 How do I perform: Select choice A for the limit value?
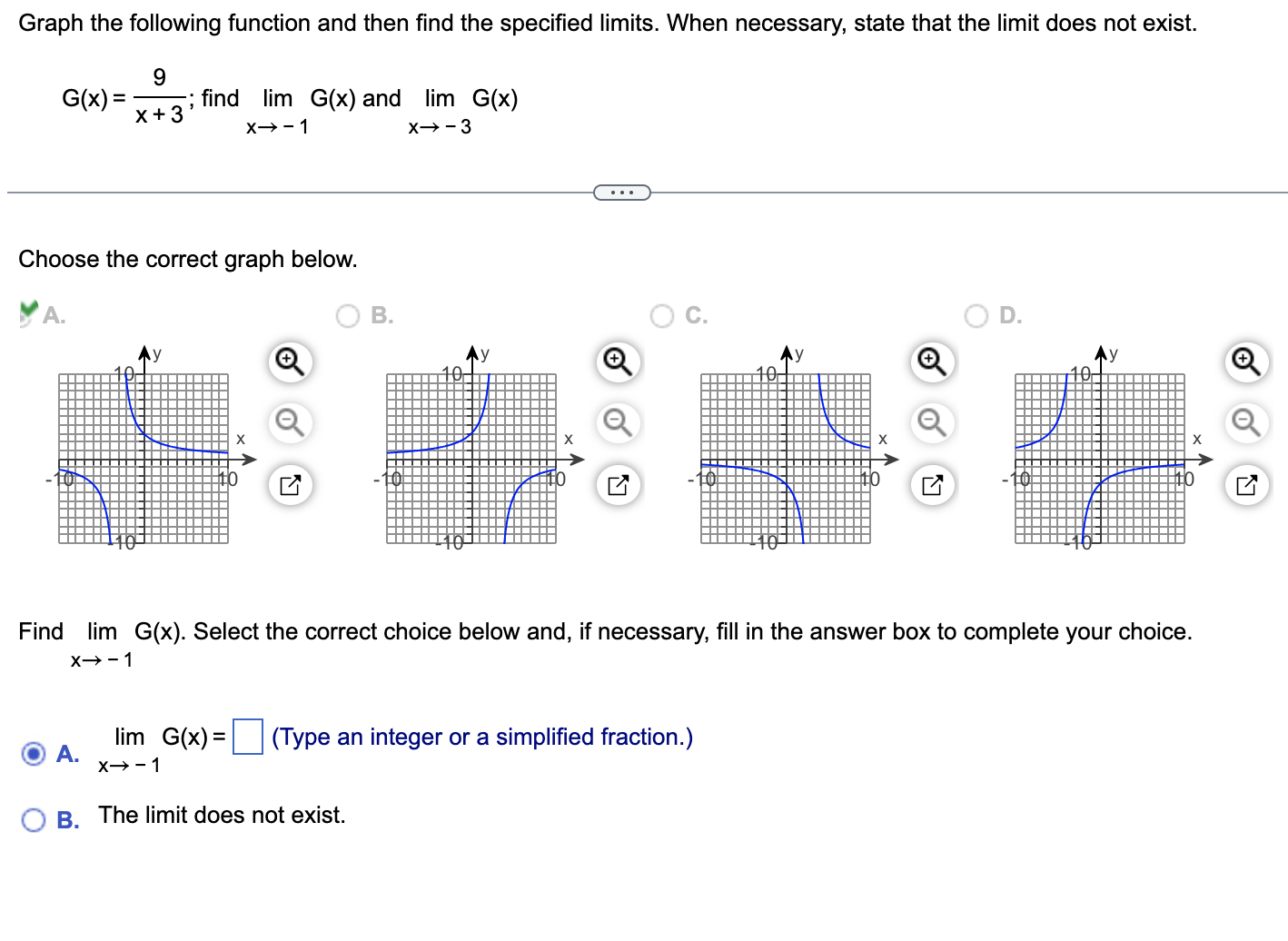(34, 752)
